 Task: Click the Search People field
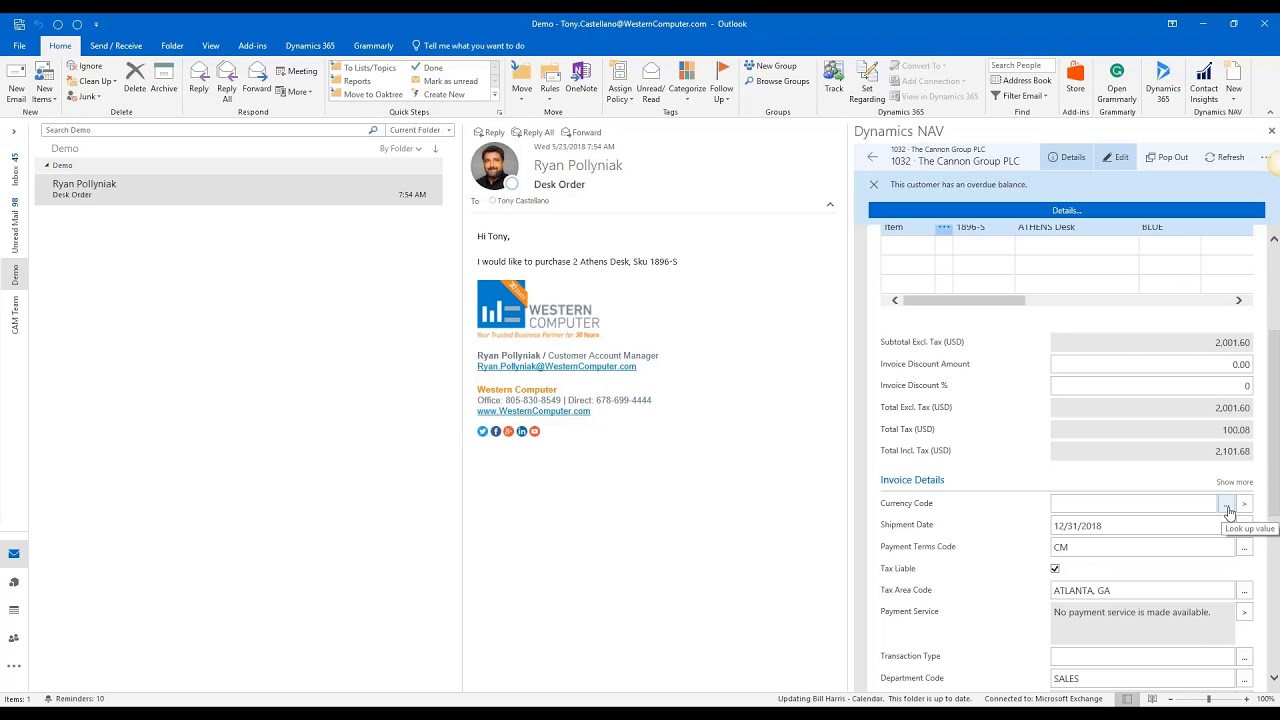[1023, 66]
